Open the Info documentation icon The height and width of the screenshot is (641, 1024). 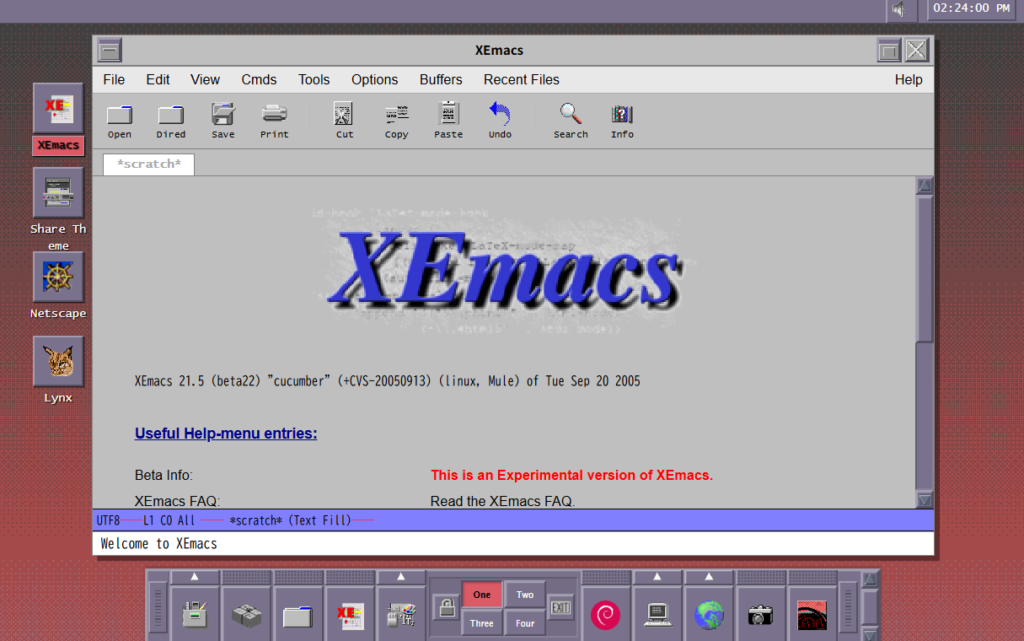coord(622,120)
